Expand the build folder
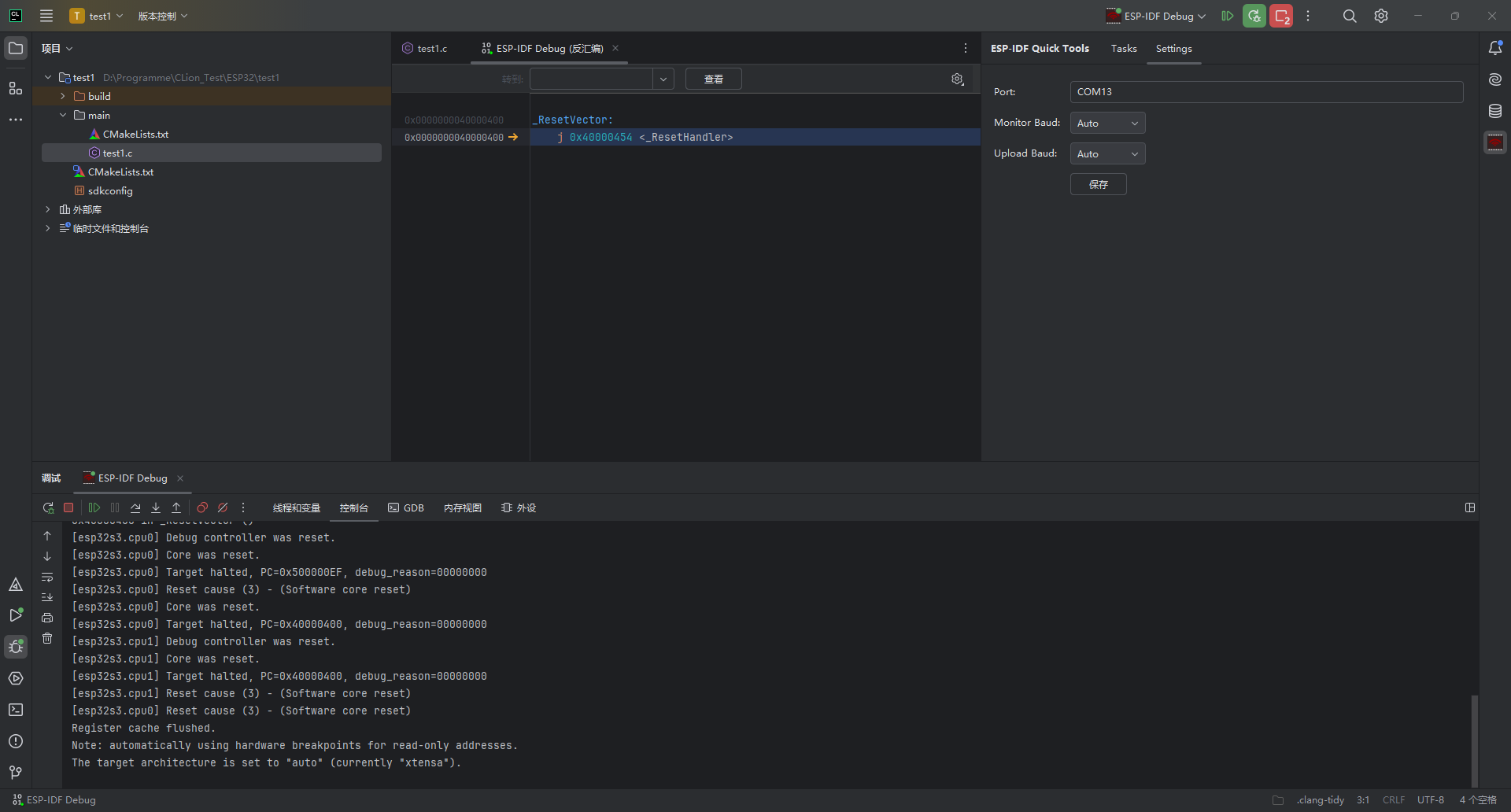 coord(63,96)
